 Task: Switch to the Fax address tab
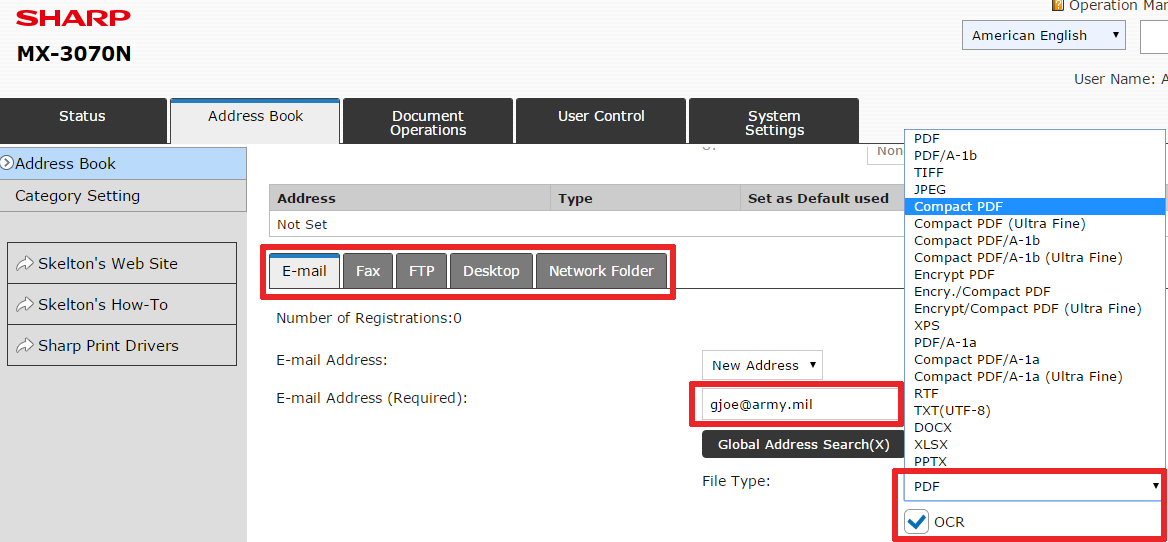point(368,271)
